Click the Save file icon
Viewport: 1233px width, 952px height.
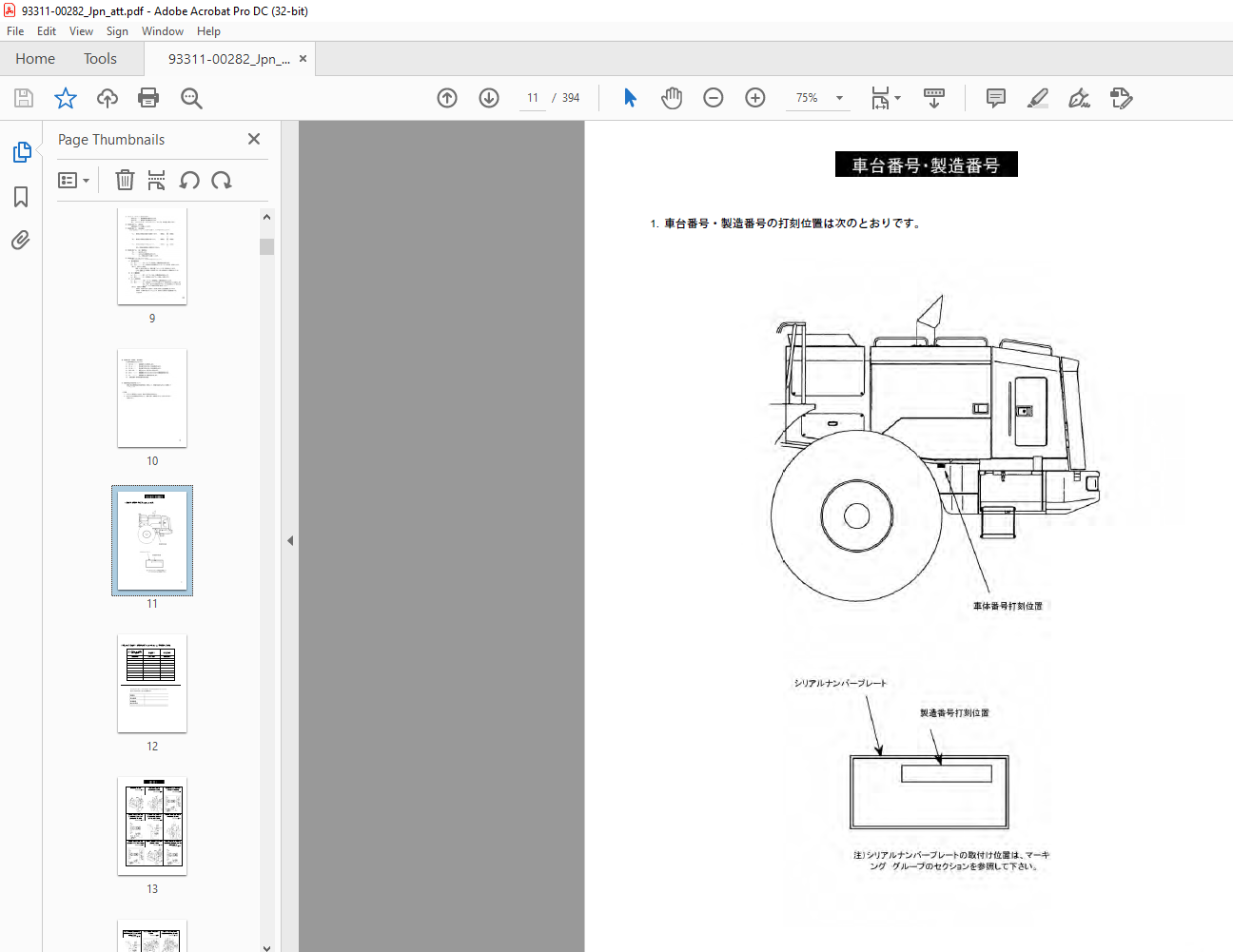click(24, 98)
